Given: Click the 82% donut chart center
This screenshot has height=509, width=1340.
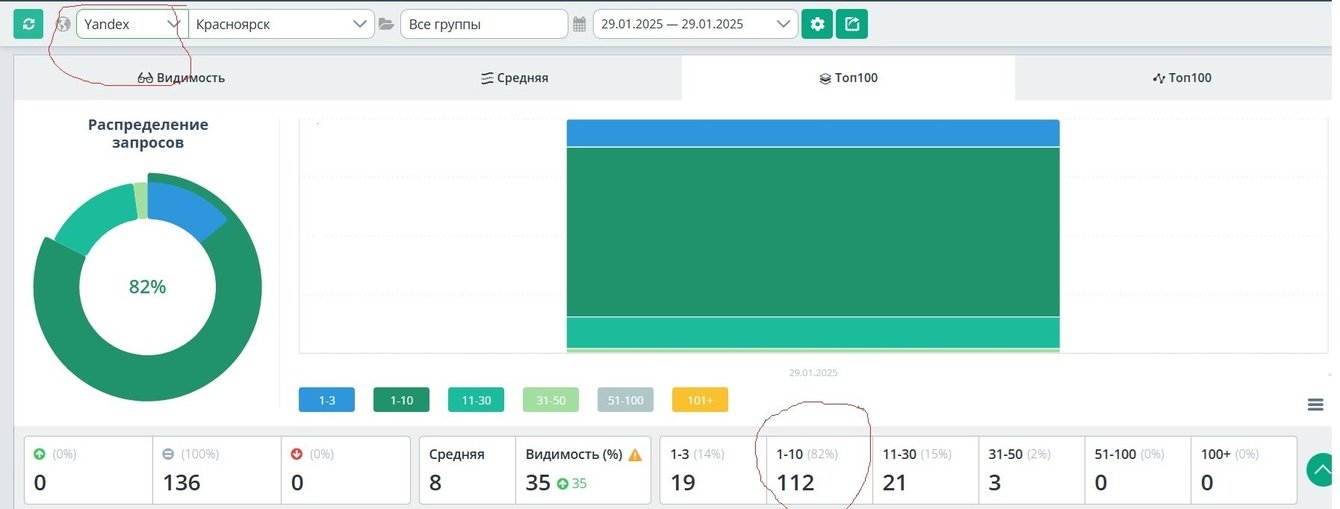Looking at the screenshot, I should (x=147, y=287).
